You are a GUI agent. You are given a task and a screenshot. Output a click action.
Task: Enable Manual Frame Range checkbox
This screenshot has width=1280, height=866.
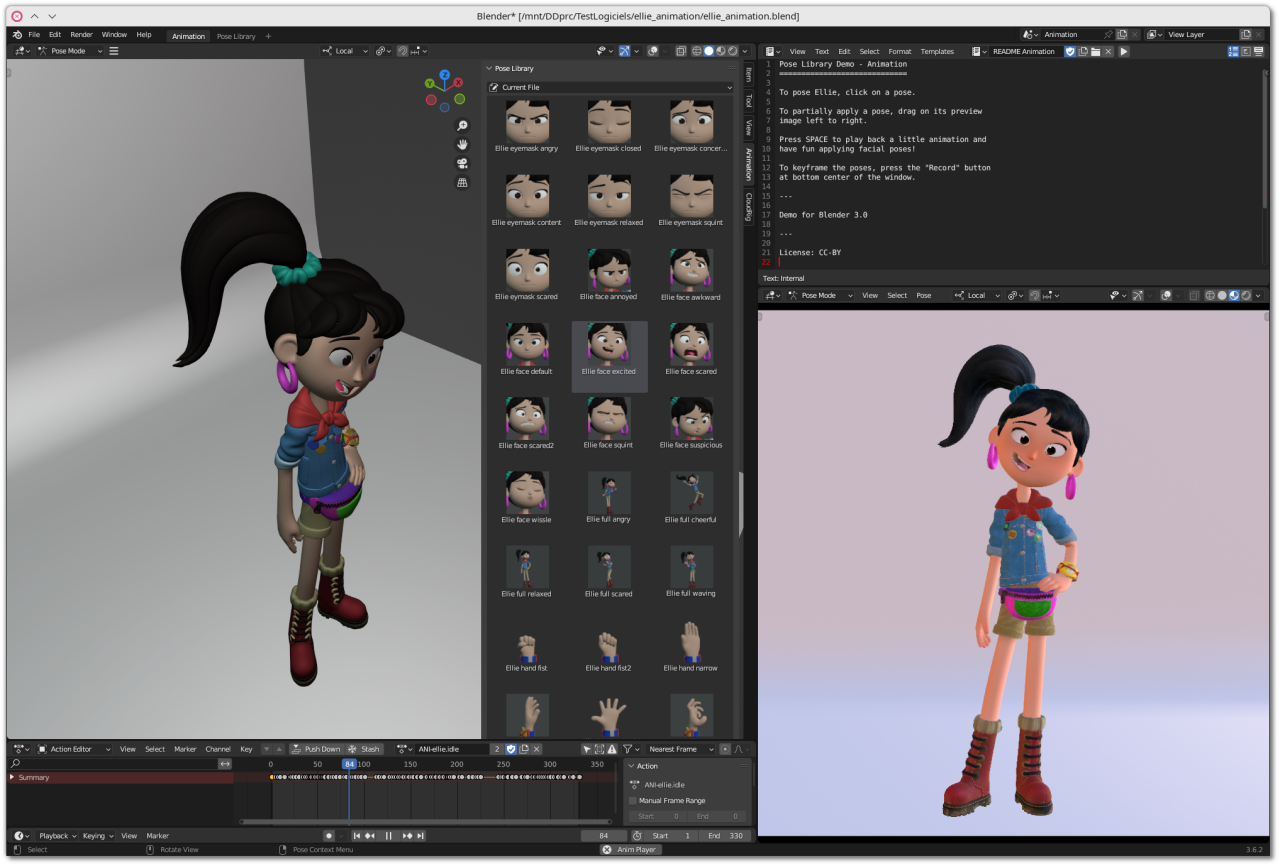633,801
